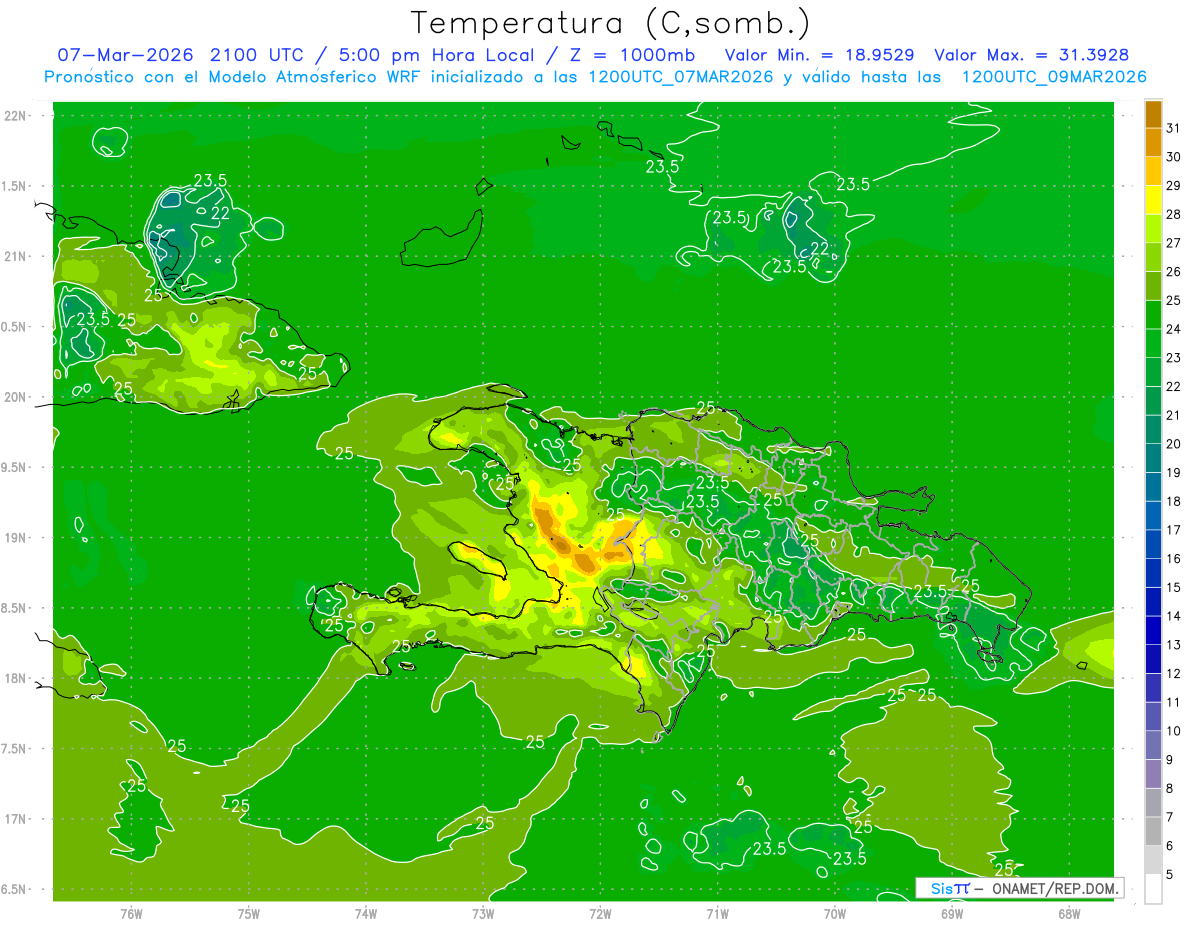Click the 70W longitude axis label
The height and width of the screenshot is (927, 1200).
coord(835,914)
